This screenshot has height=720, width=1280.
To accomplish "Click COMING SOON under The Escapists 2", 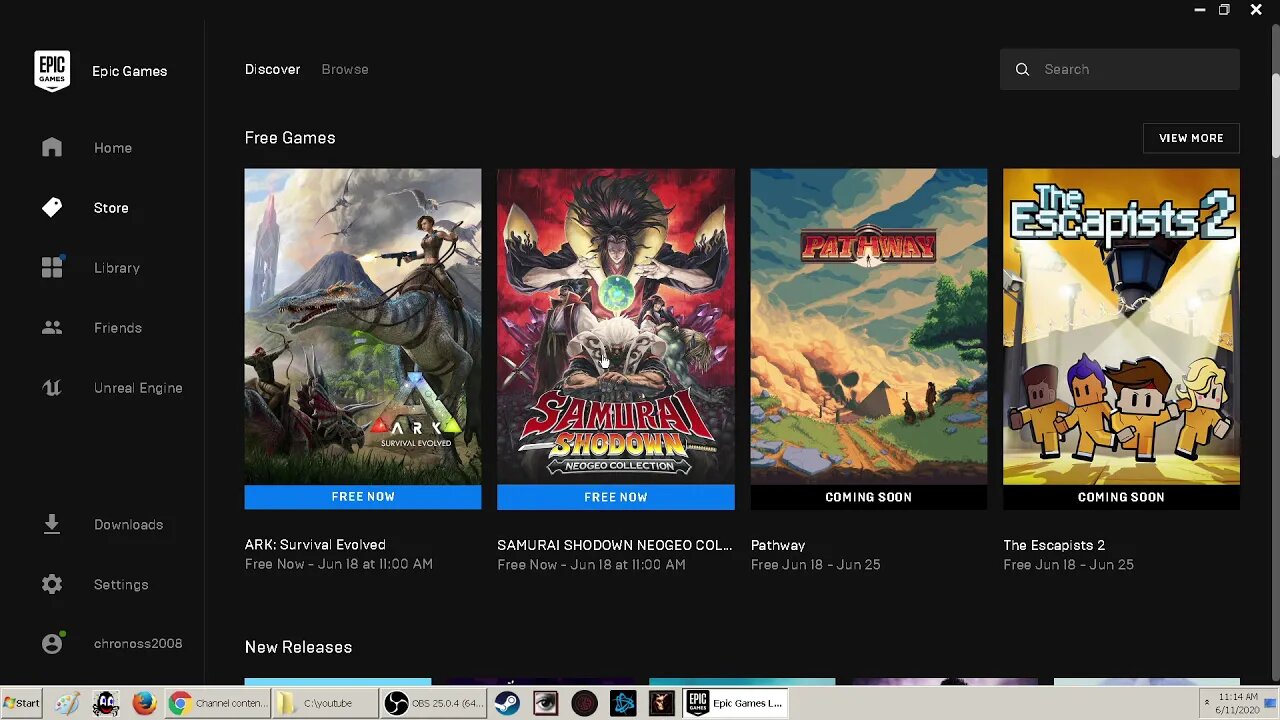I will pyautogui.click(x=1121, y=497).
